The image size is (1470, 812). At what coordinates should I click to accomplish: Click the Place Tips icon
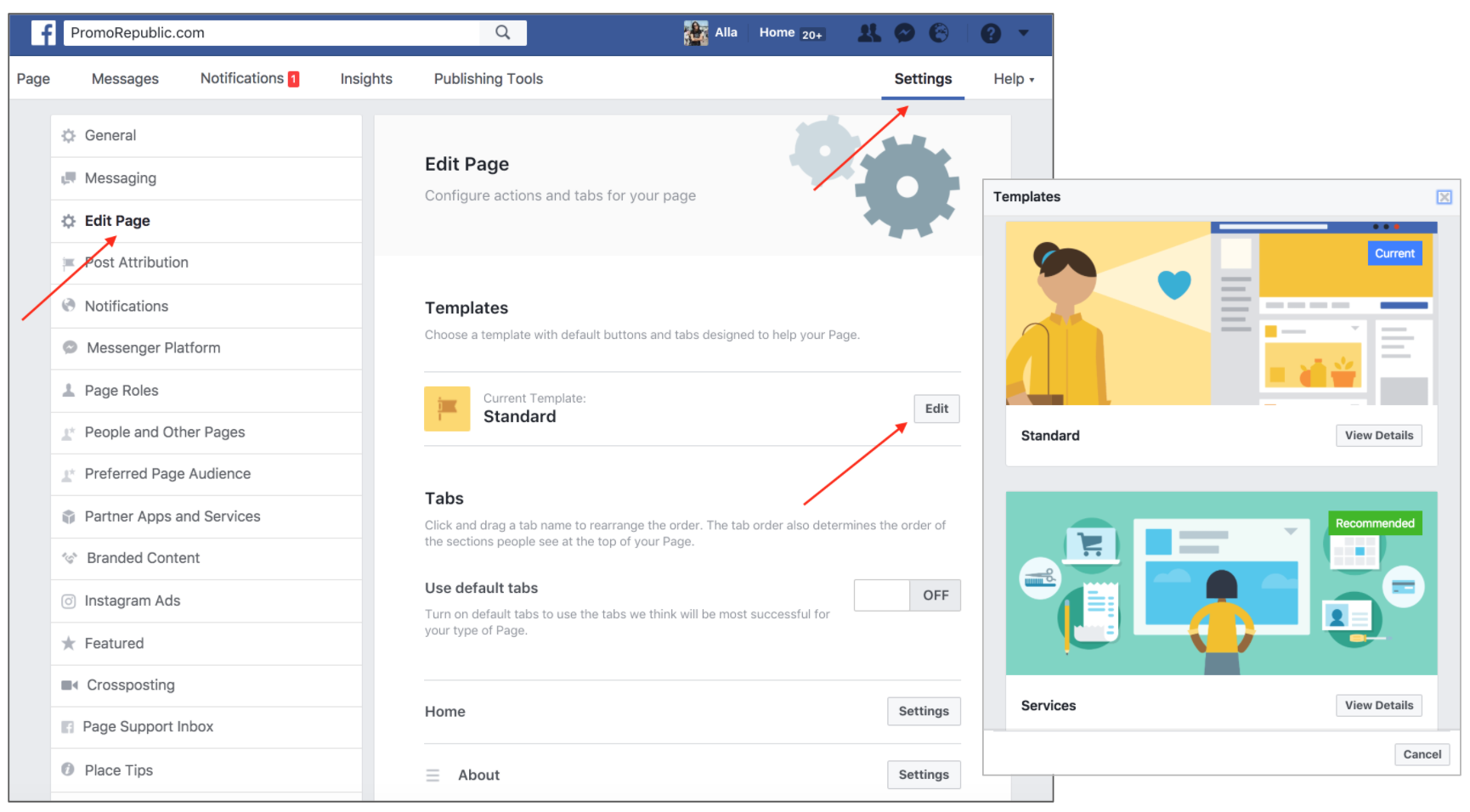coord(68,770)
